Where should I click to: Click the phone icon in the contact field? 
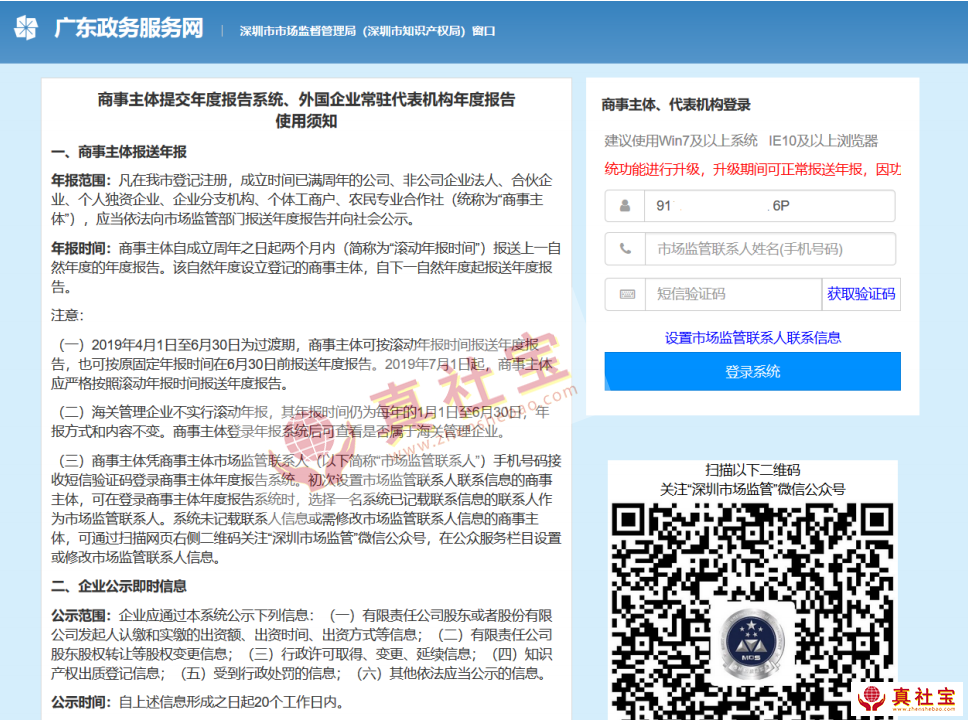[x=625, y=249]
